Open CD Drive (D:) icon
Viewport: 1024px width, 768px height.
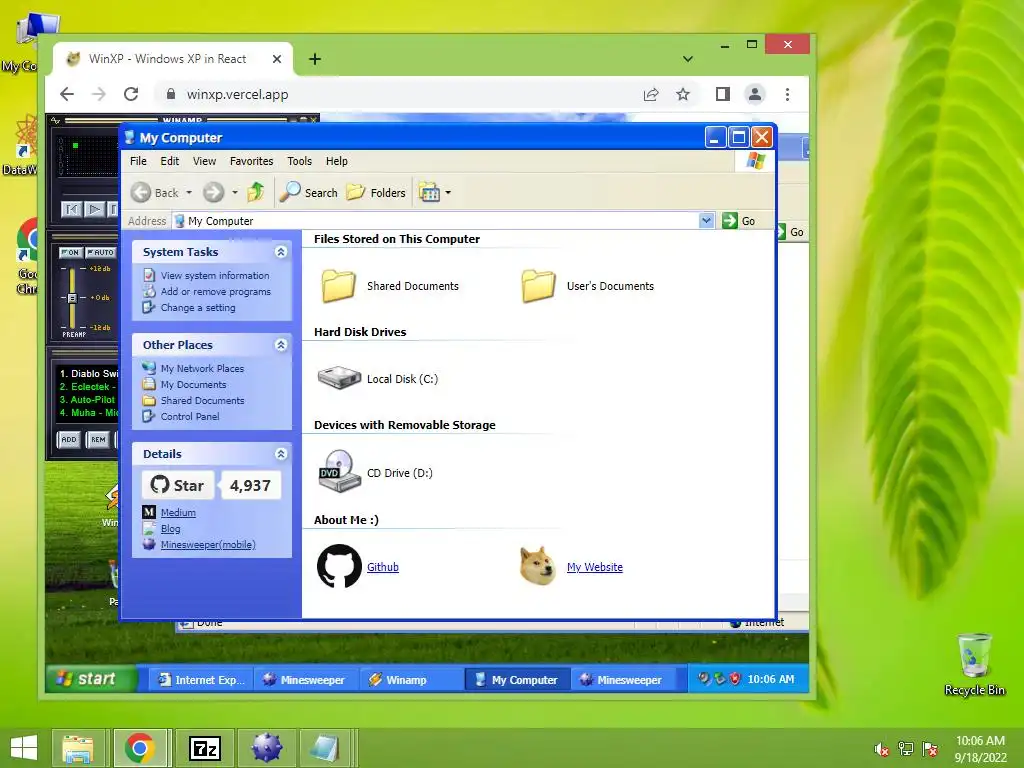pyautogui.click(x=339, y=472)
